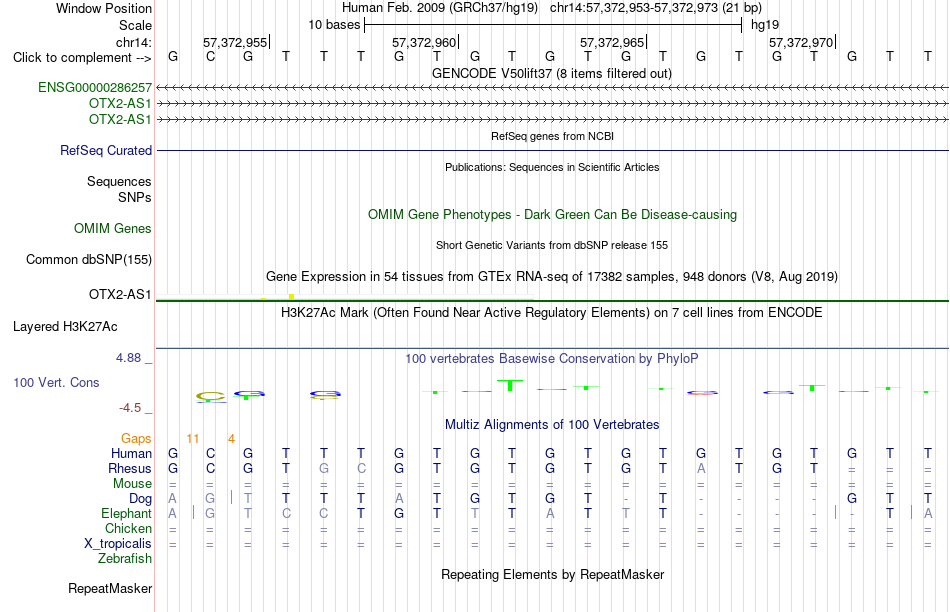
Task: Click the Sequences track label
Action: [x=119, y=181]
